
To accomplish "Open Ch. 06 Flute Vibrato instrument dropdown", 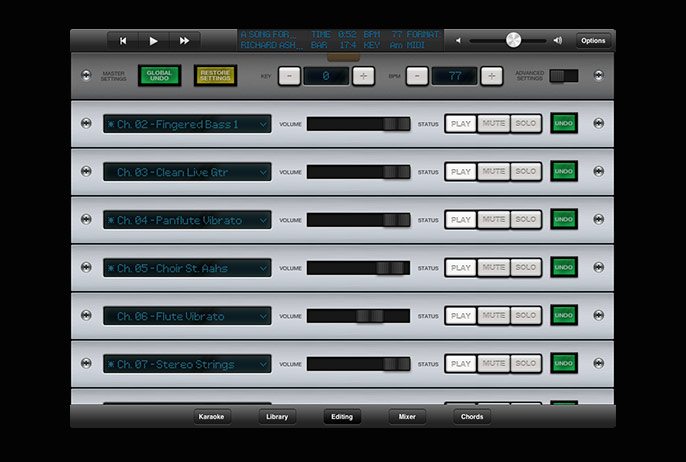I will pos(187,316).
